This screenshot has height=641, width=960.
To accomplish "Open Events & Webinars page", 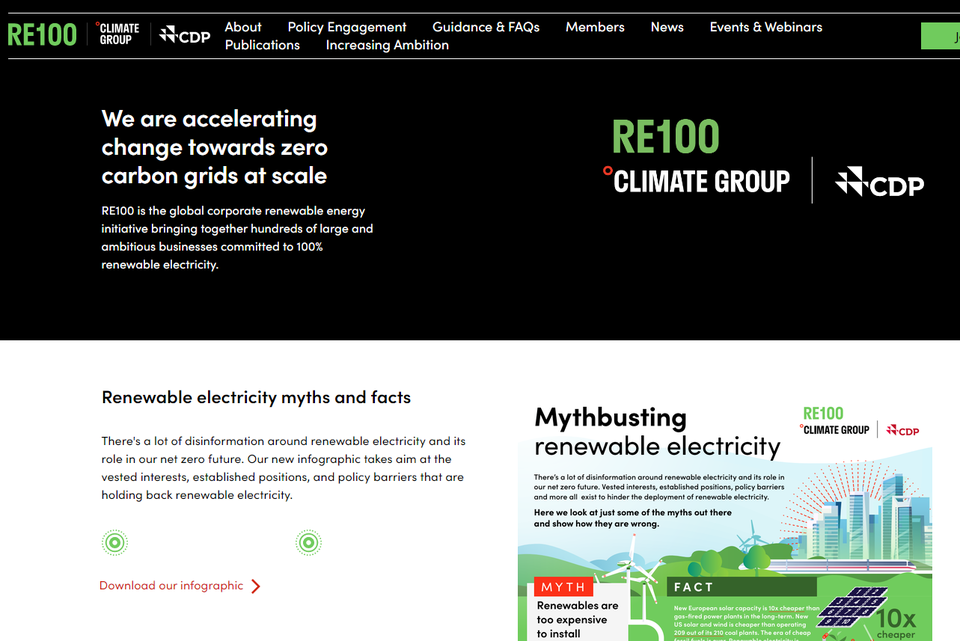I will pyautogui.click(x=766, y=27).
